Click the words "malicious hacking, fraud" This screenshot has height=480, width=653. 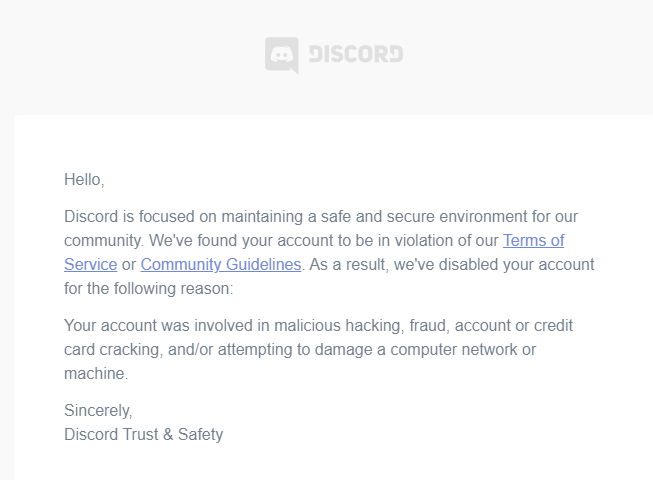pos(361,326)
